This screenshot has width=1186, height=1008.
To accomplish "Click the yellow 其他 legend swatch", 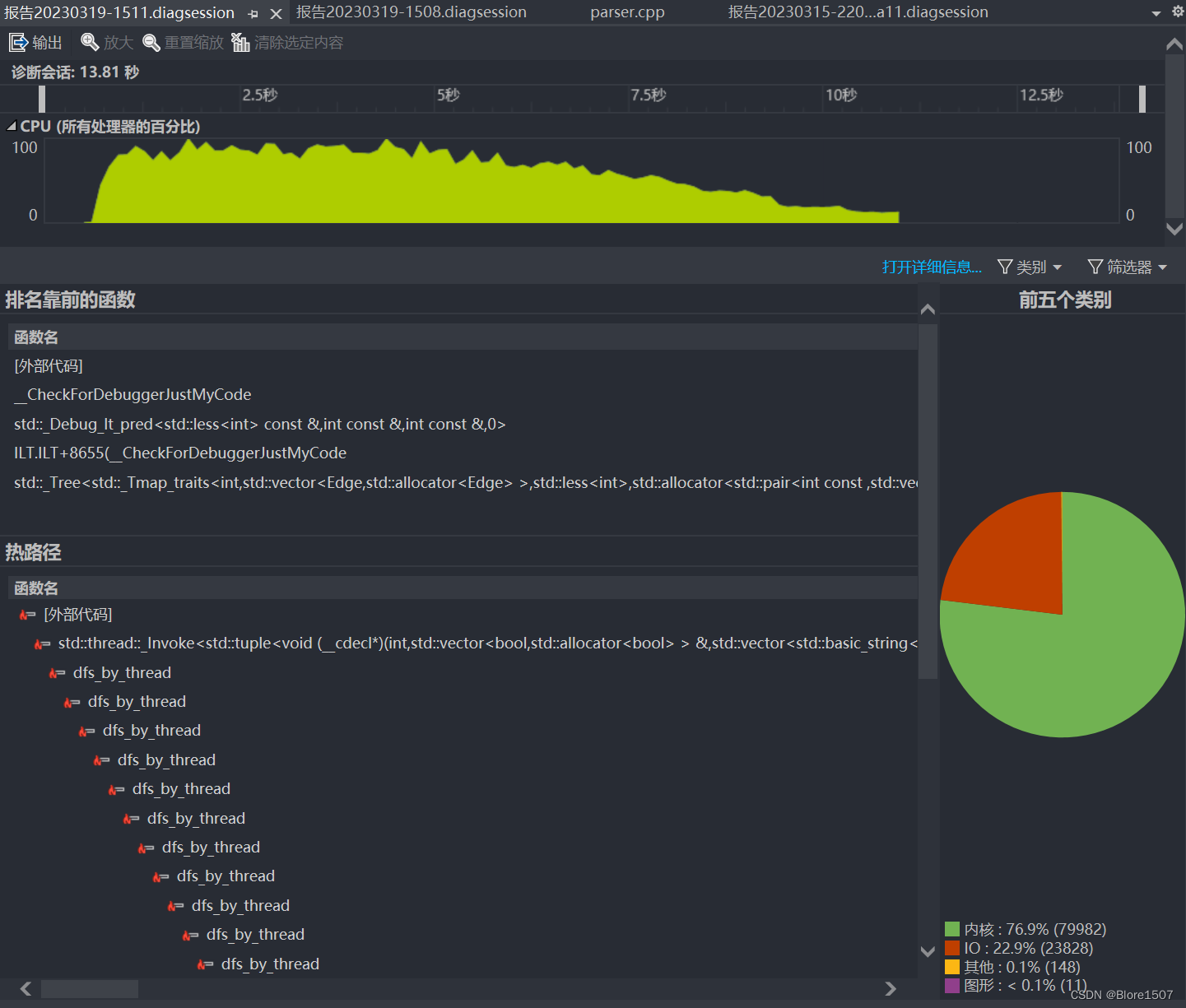I will tap(952, 967).
